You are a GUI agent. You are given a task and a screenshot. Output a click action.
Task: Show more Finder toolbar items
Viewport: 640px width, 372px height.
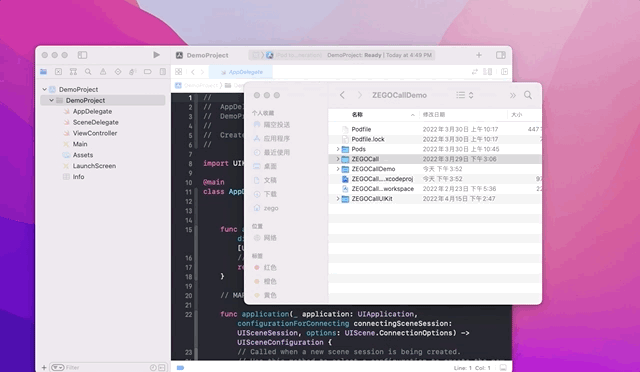point(513,95)
